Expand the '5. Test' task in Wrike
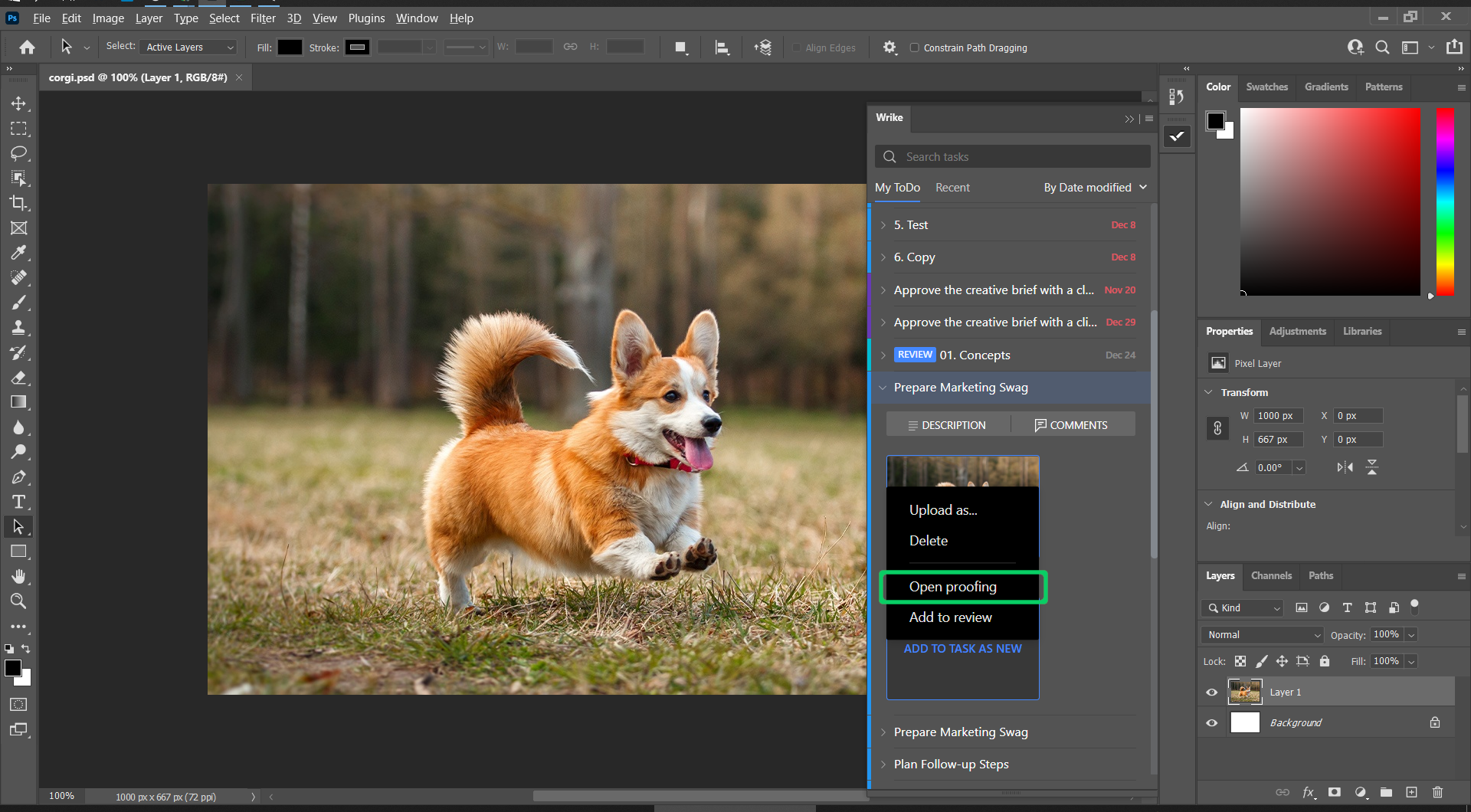 pos(885,224)
